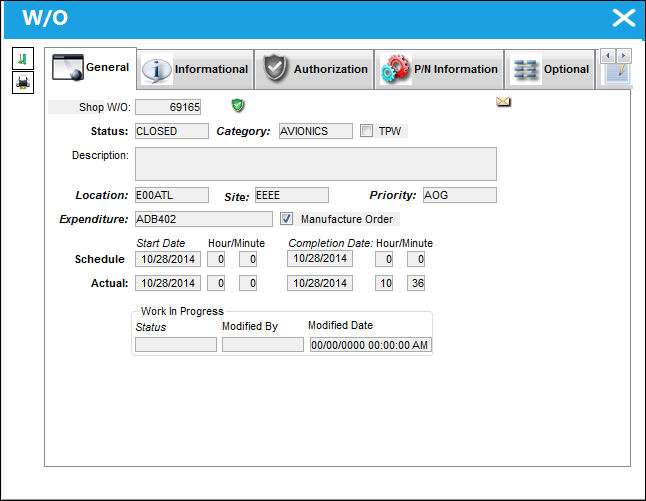Click the Schedule row label
Screen dimensions: 646x501
tap(100, 259)
